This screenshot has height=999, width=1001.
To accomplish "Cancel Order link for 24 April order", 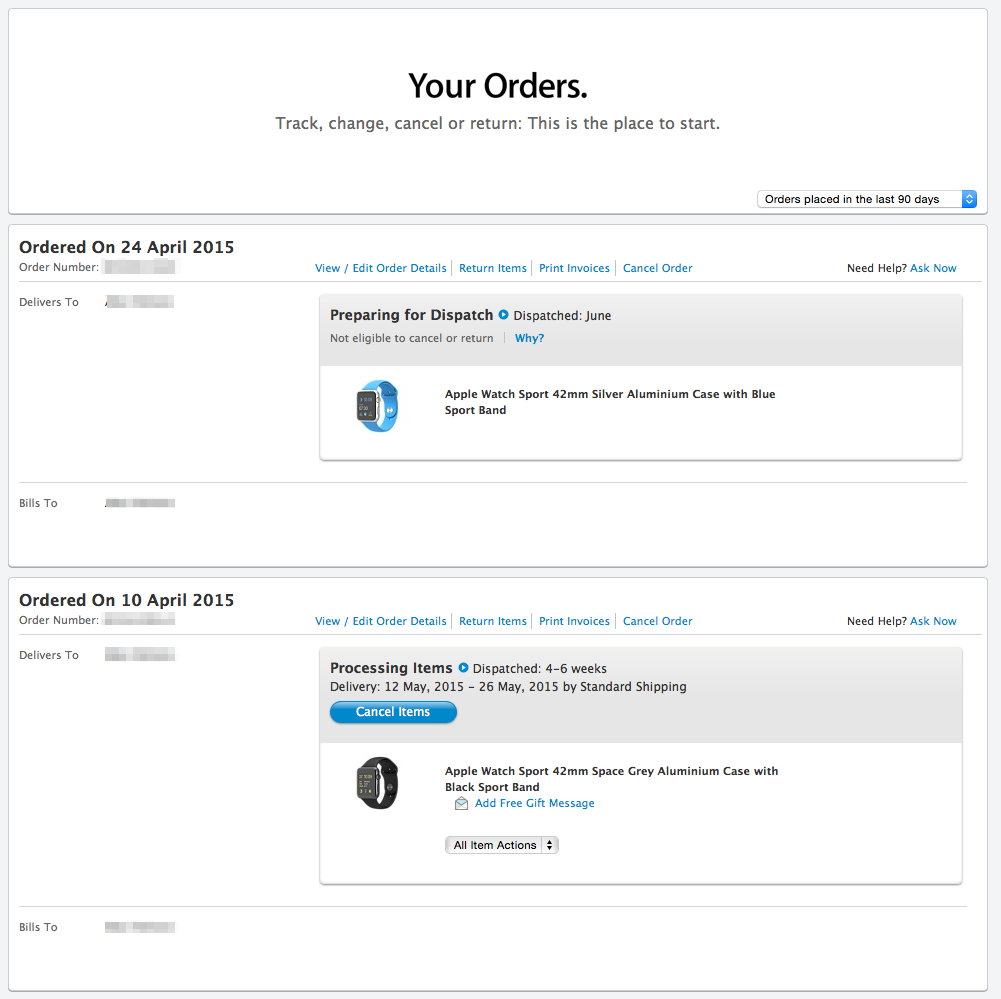I will (658, 268).
